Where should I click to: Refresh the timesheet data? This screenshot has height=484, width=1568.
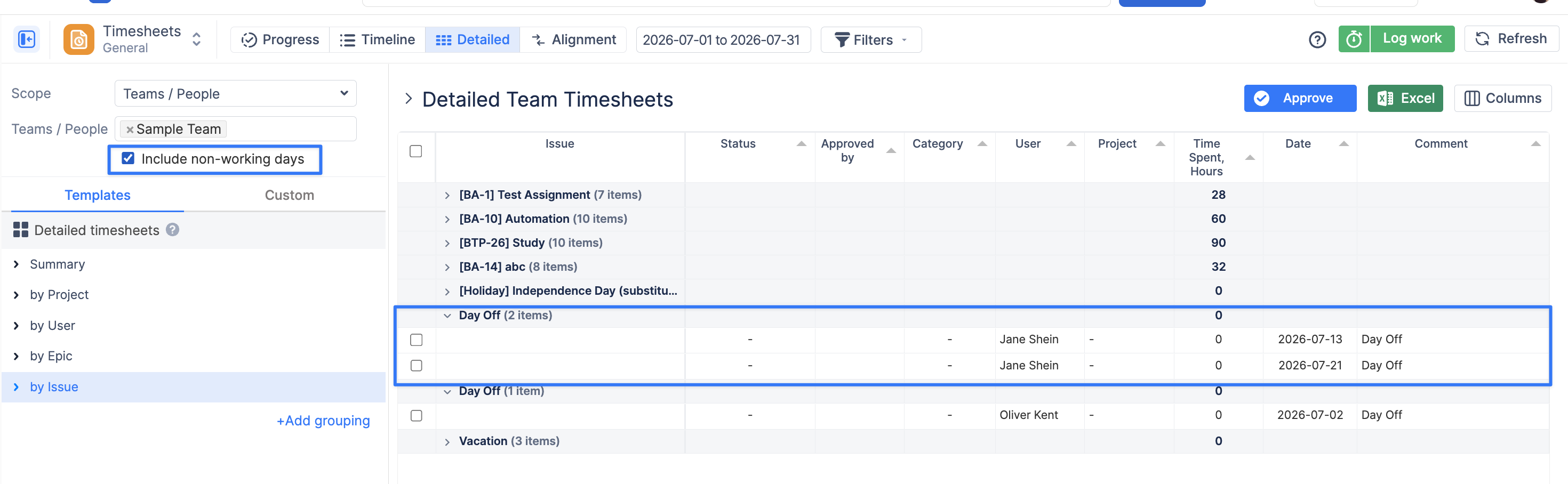pyautogui.click(x=1511, y=39)
